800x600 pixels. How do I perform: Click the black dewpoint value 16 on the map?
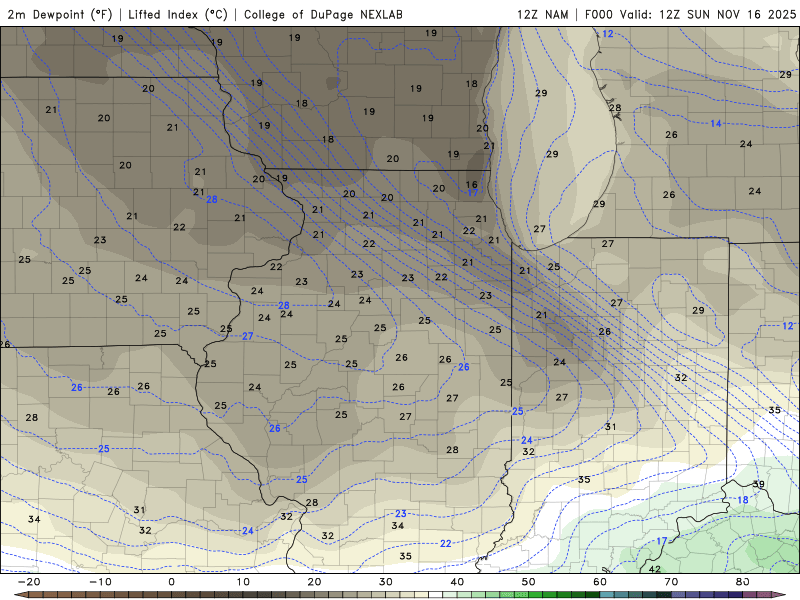[471, 184]
